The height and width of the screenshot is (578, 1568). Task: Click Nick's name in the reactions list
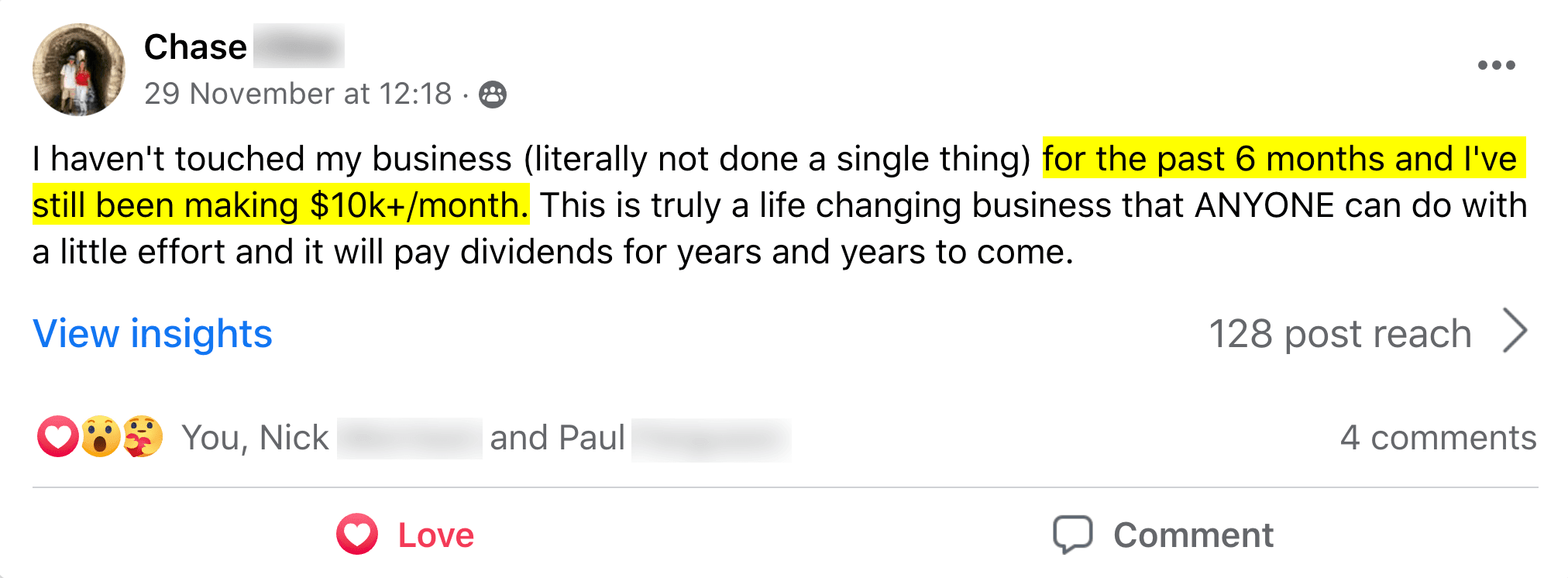(x=294, y=438)
